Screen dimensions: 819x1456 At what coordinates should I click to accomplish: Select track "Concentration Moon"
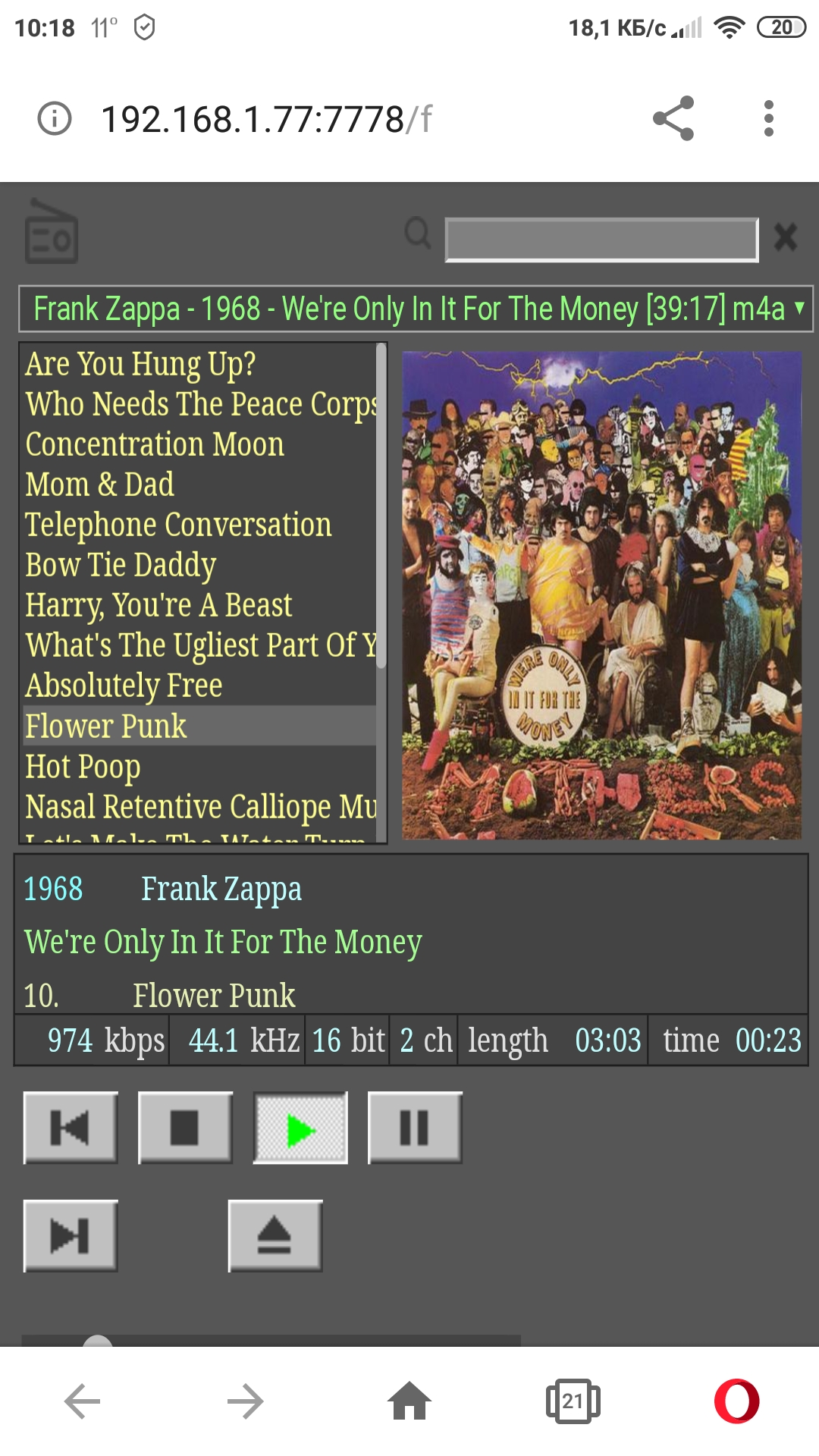click(200, 444)
